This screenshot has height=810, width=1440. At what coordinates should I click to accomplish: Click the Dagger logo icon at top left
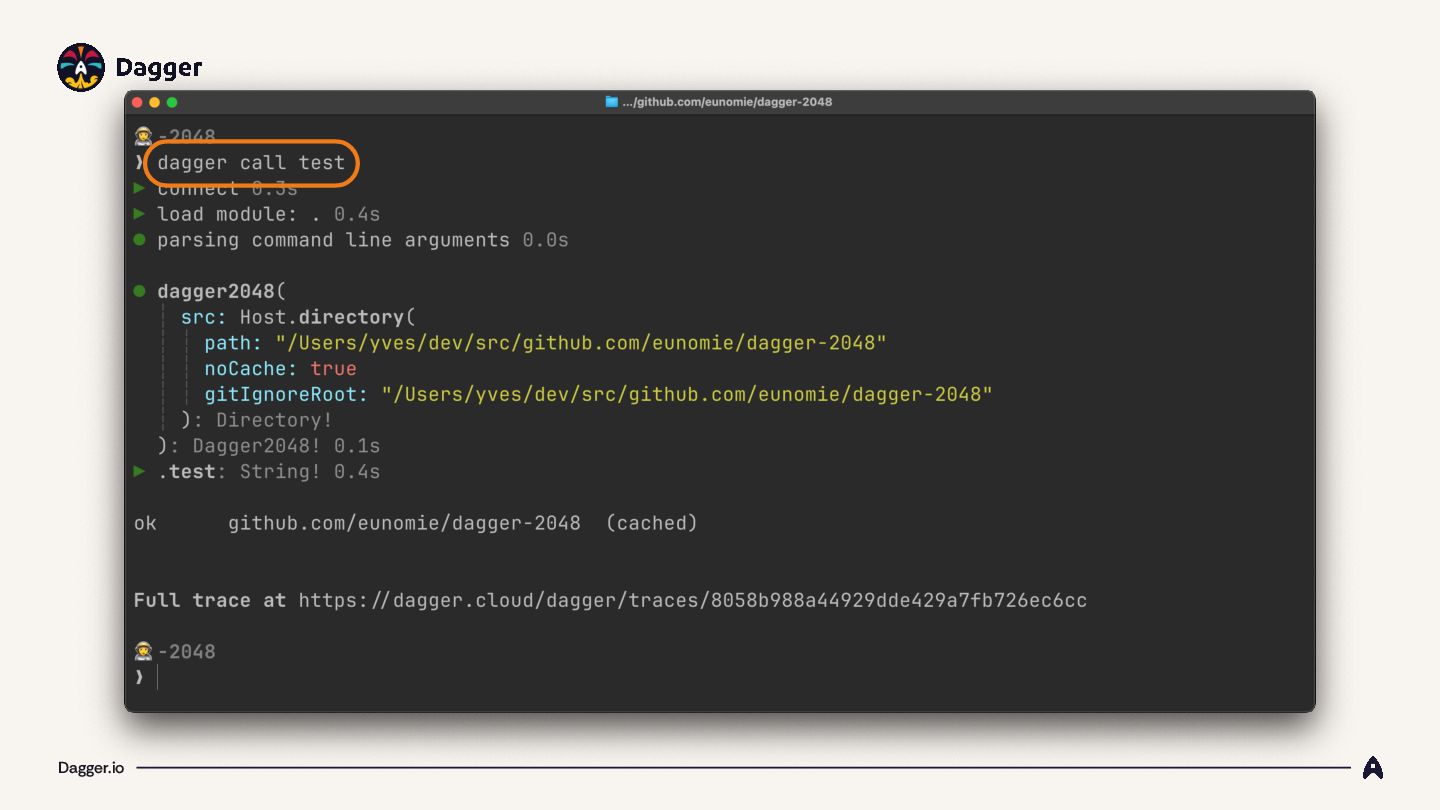[81, 68]
